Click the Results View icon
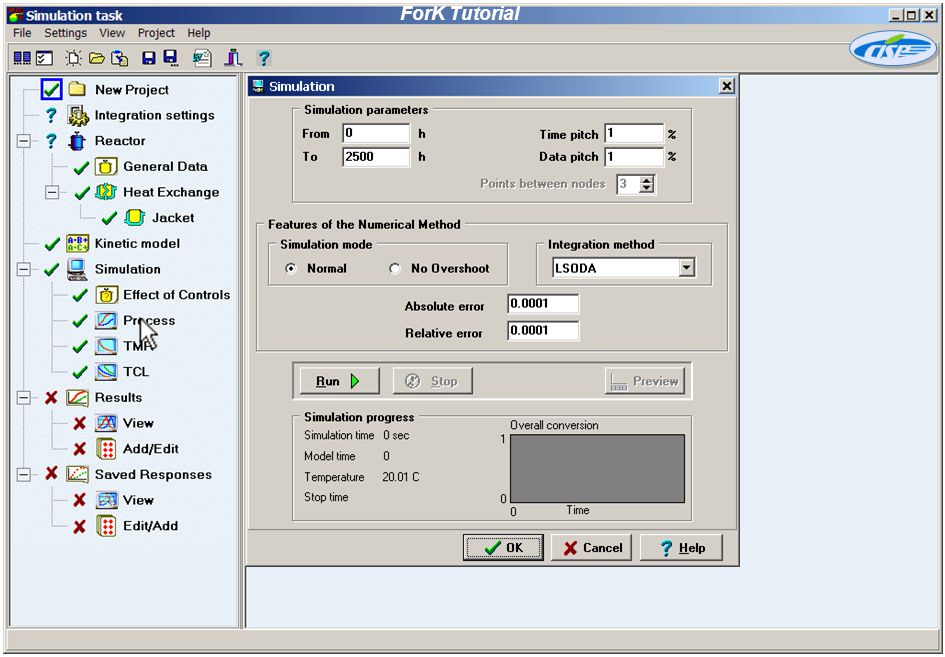 point(106,423)
